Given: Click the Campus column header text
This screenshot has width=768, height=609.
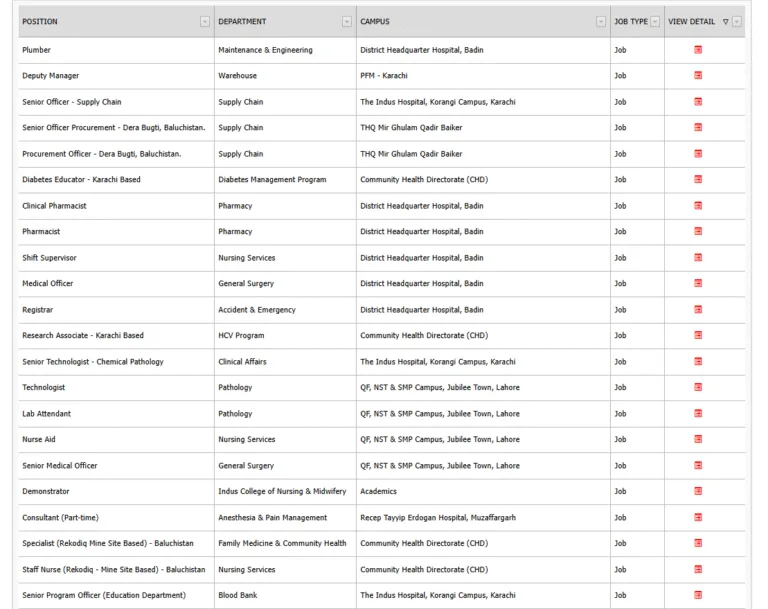Looking at the screenshot, I should point(375,22).
